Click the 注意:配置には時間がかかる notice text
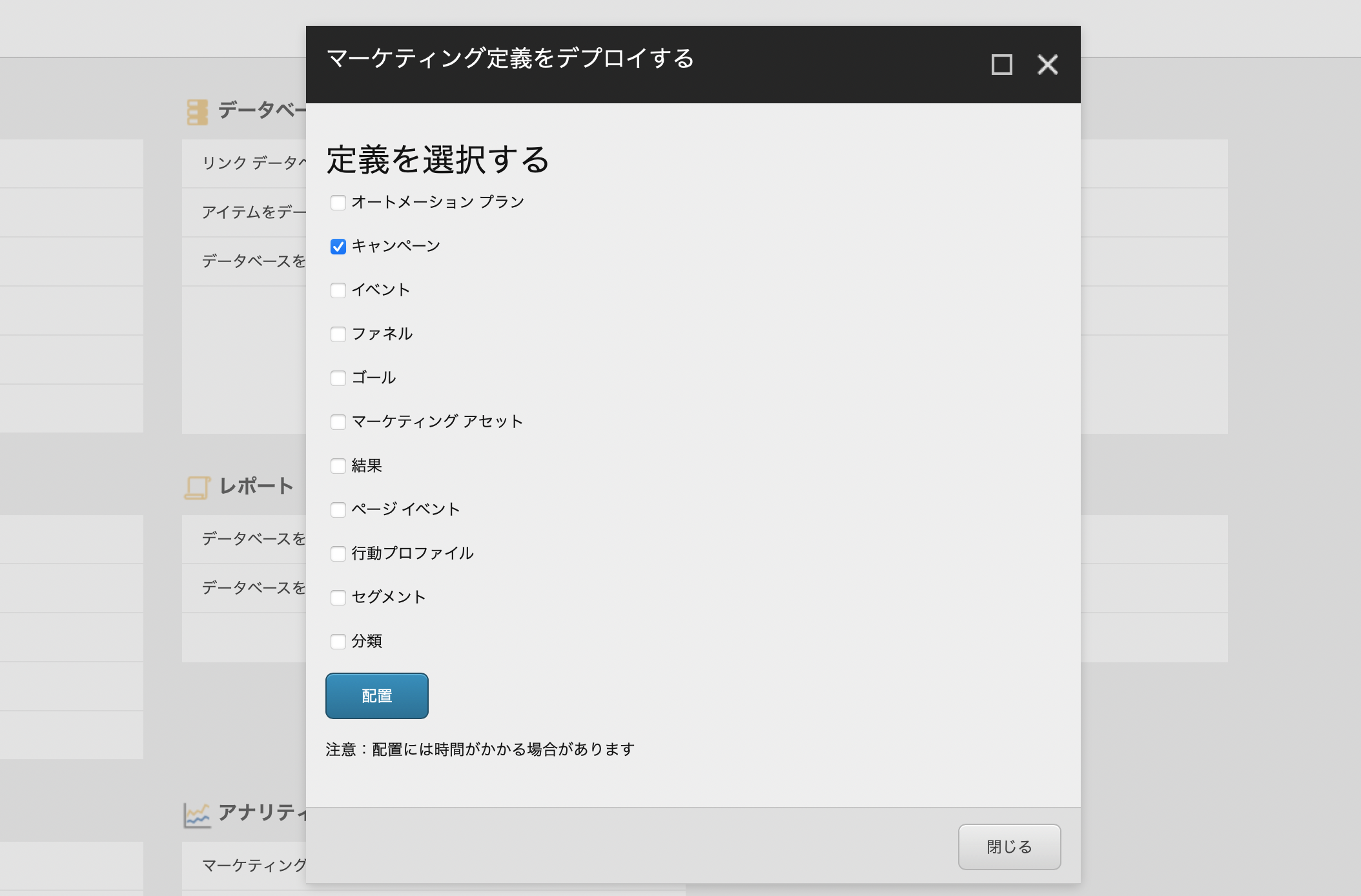 click(x=480, y=749)
